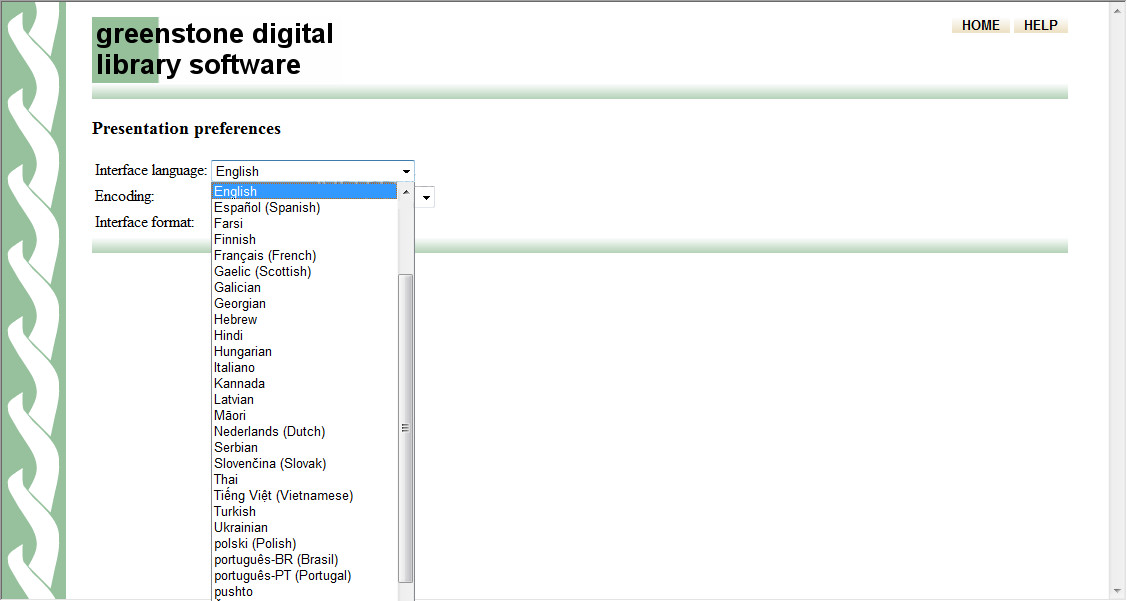
Task: Click the language list scroll-up arrow
Action: pos(405,192)
